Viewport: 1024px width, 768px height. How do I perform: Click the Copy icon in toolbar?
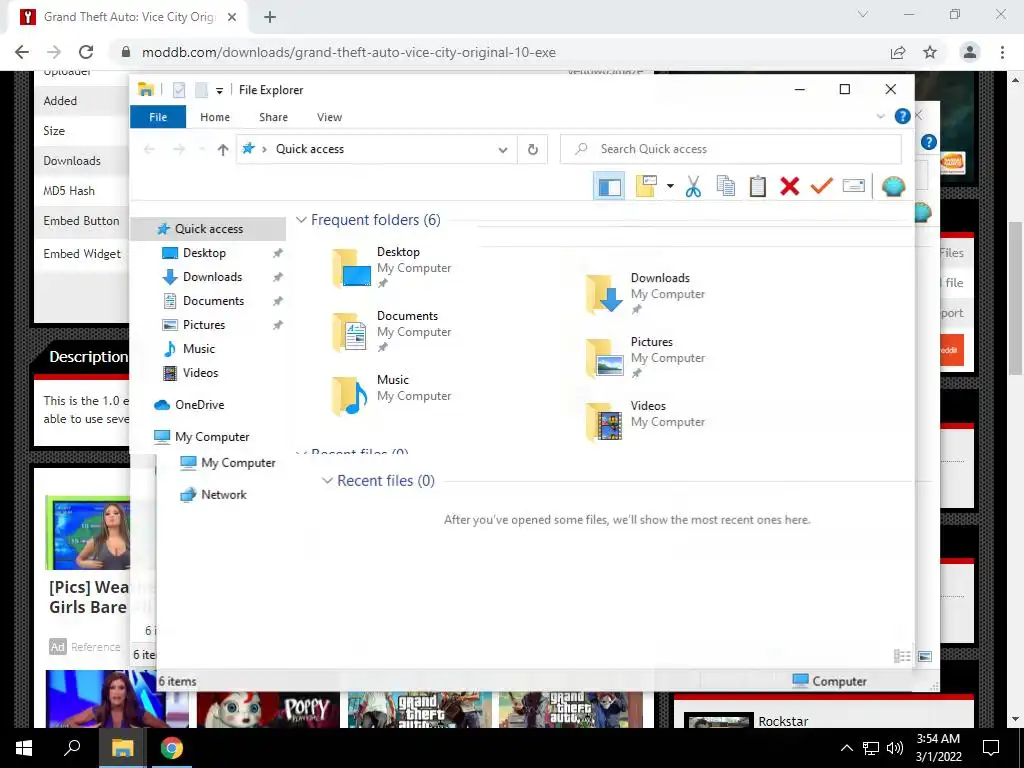pos(726,187)
